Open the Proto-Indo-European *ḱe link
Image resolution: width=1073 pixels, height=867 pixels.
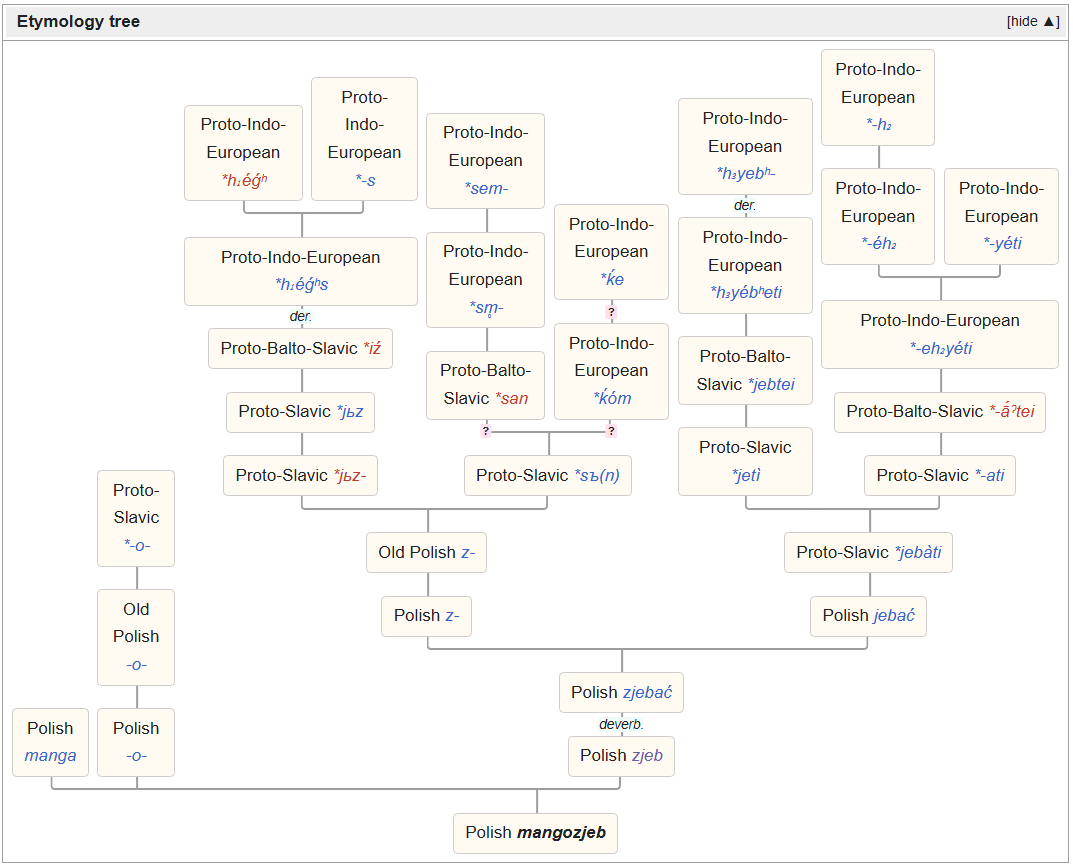point(612,279)
